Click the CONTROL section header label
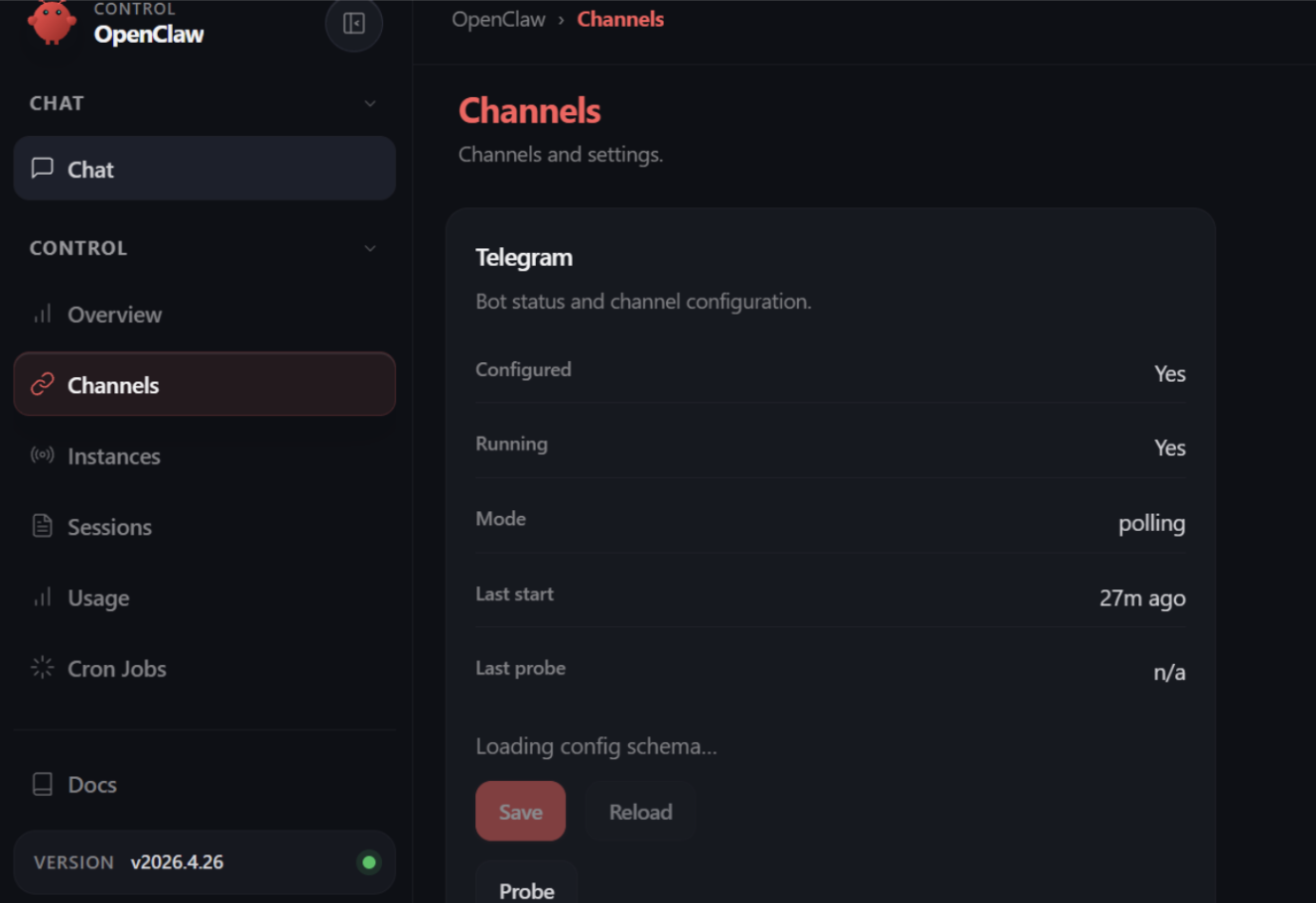1316x903 pixels. click(78, 248)
